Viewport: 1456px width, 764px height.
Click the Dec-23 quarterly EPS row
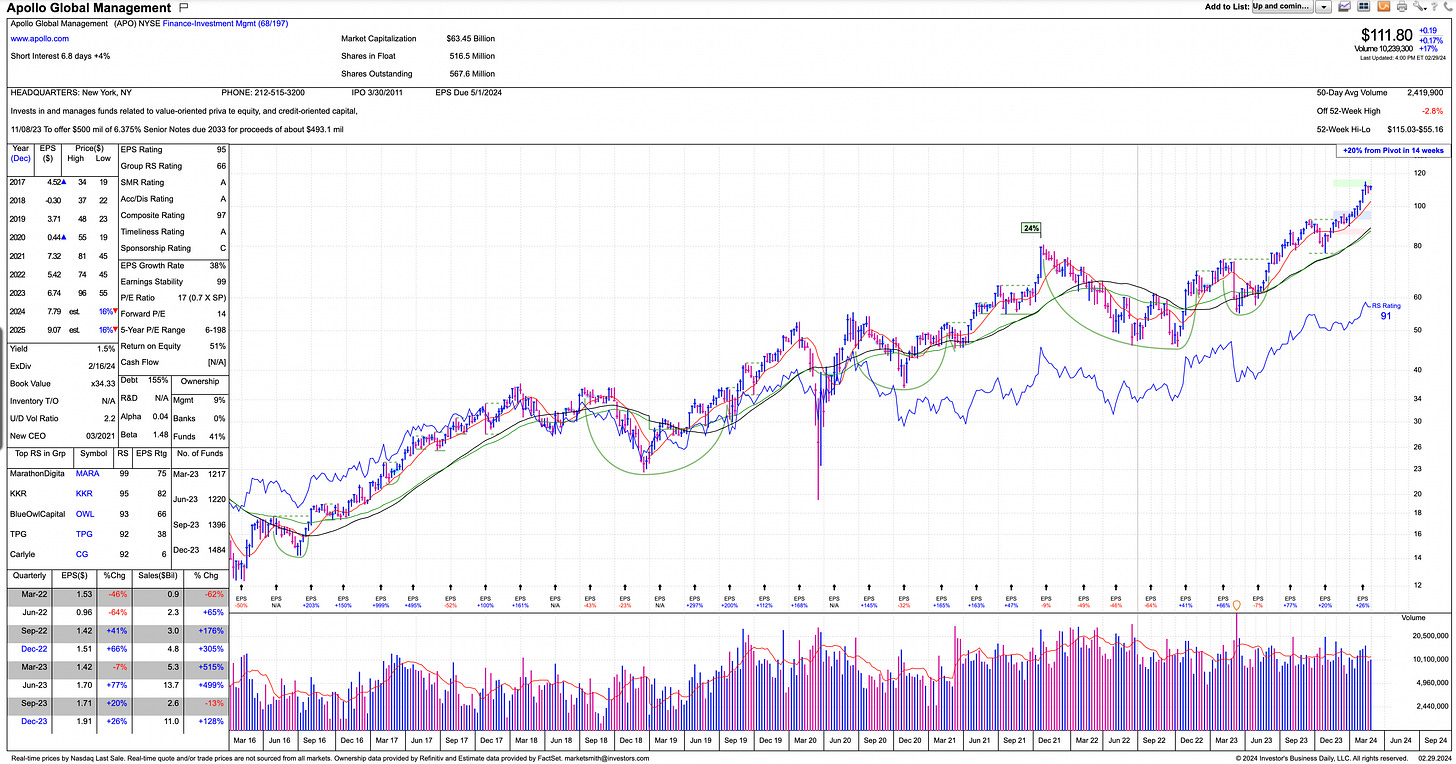[x=118, y=722]
